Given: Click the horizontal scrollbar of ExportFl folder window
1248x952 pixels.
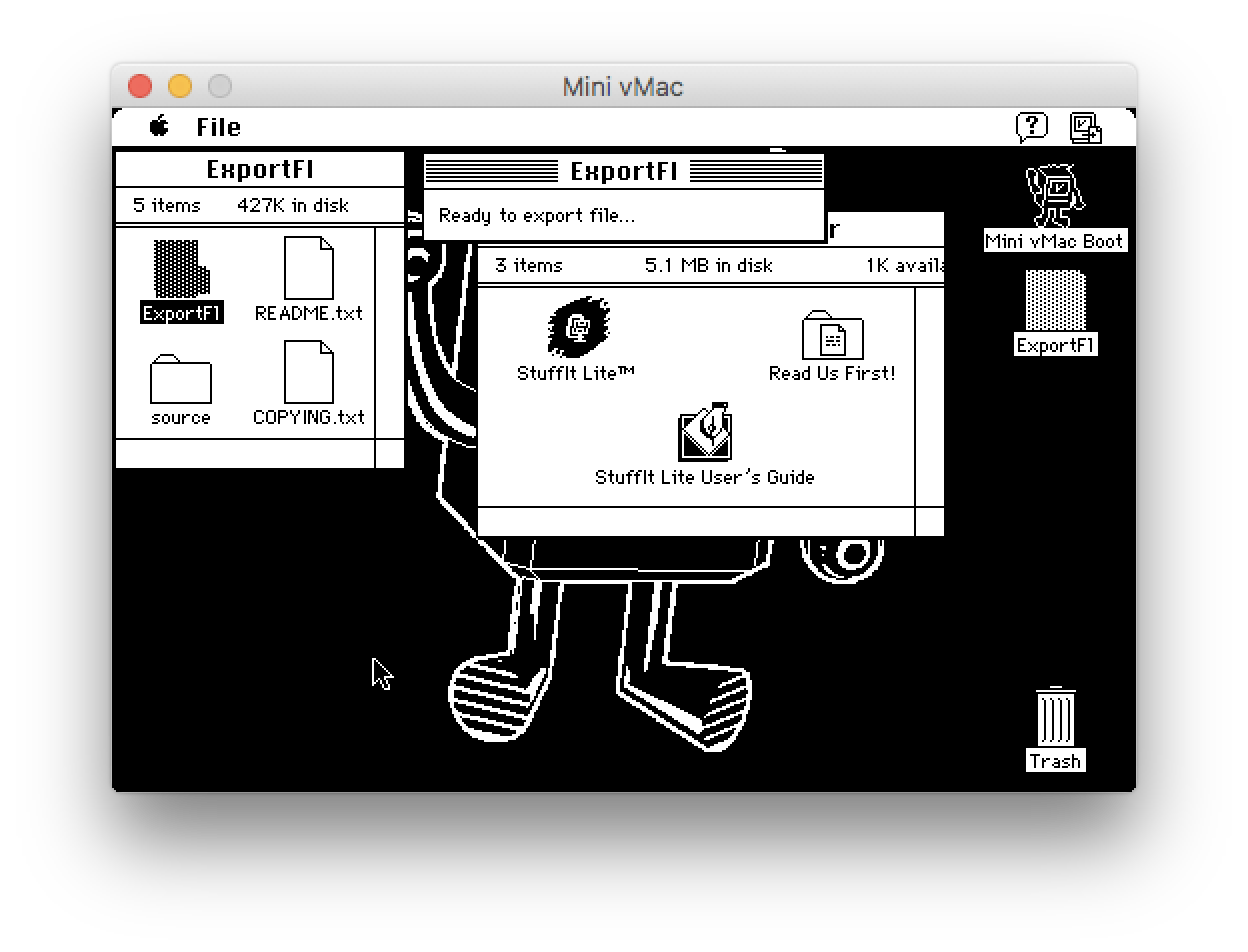Looking at the screenshot, I should (246, 453).
